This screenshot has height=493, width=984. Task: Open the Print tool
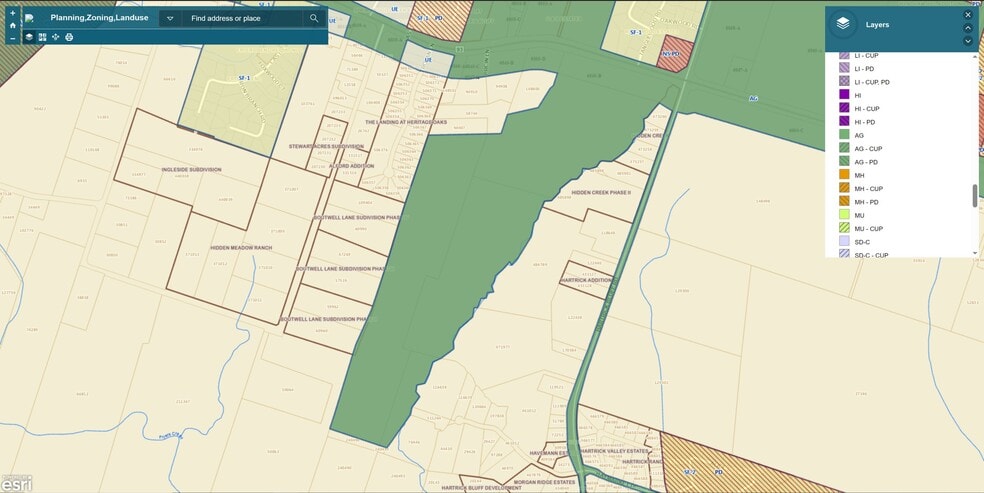click(x=69, y=37)
